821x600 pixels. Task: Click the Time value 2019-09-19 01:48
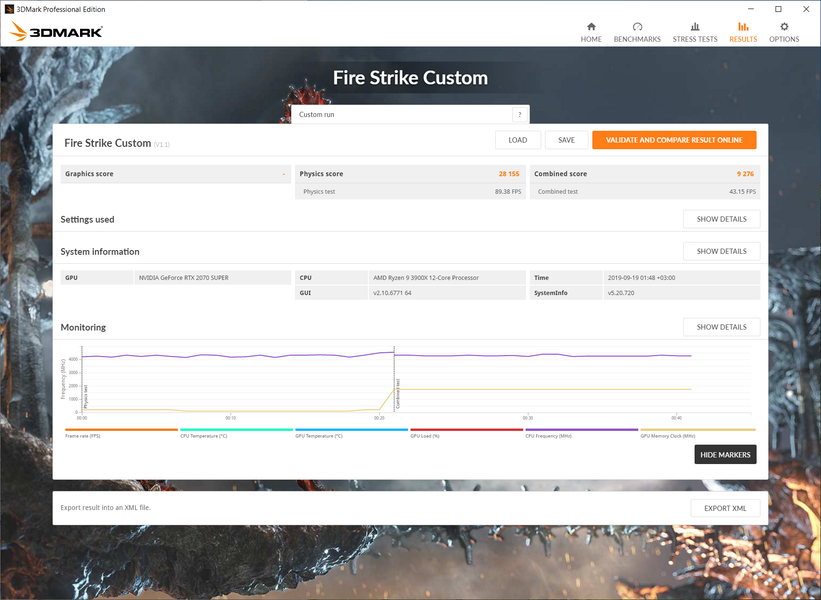tap(641, 278)
